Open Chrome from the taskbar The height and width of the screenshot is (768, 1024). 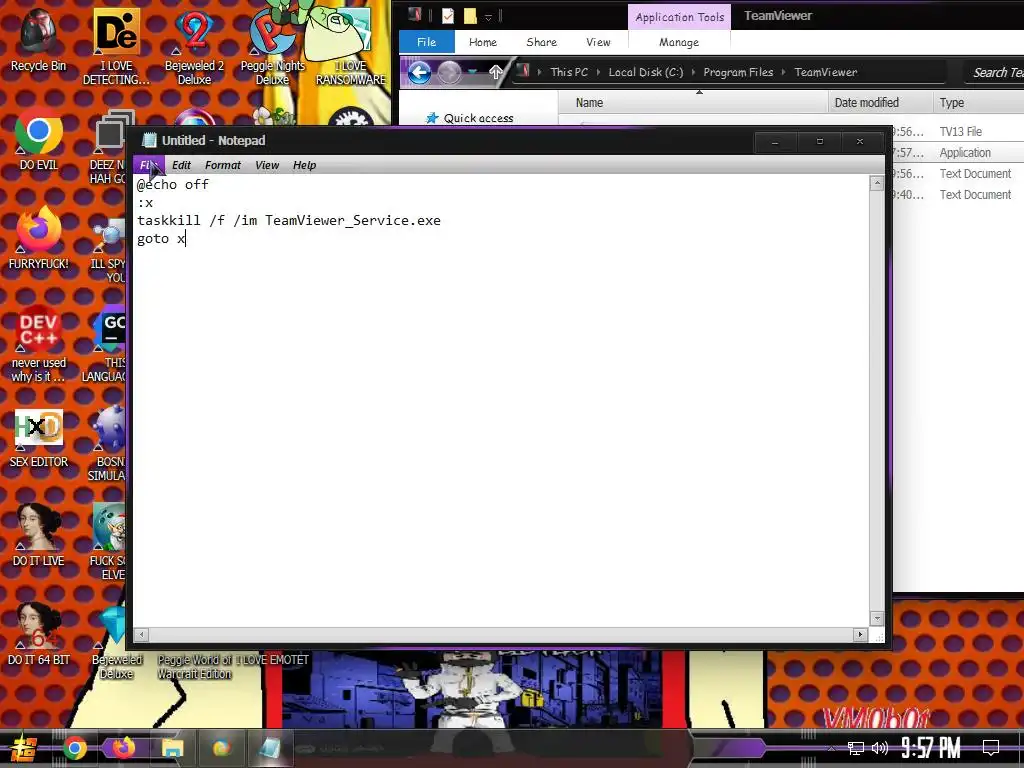tap(75, 748)
